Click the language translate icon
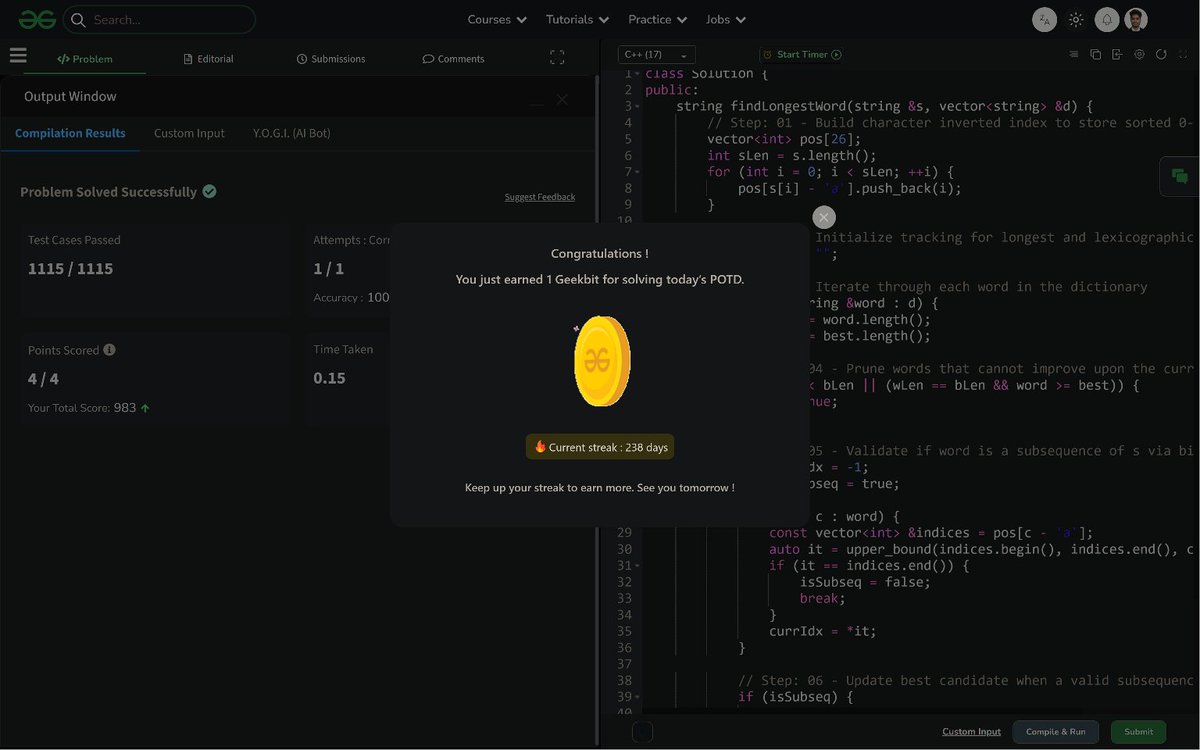Viewport: 1200px width, 750px height. (x=1044, y=19)
